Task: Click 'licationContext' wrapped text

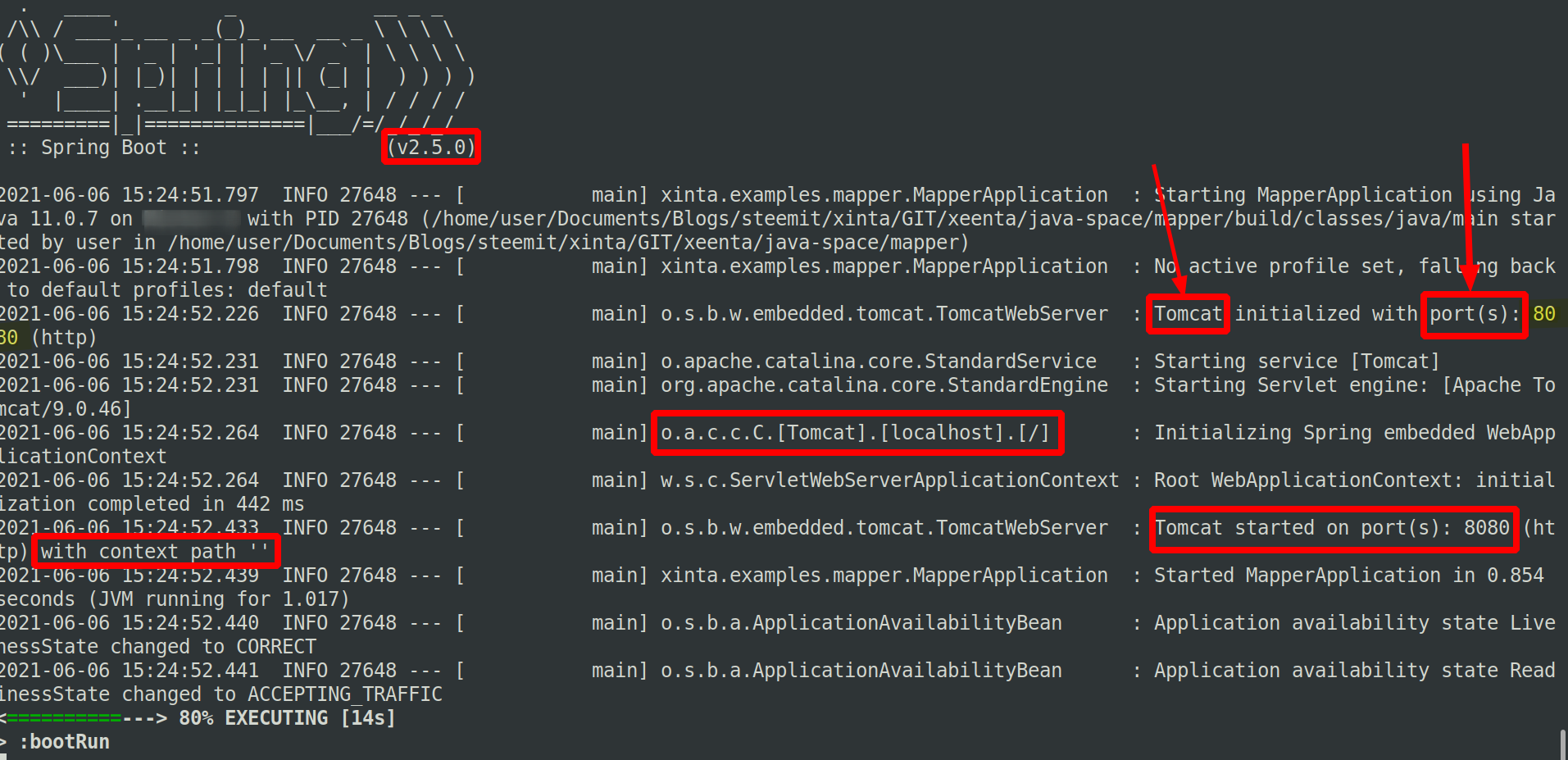Action: [x=84, y=457]
